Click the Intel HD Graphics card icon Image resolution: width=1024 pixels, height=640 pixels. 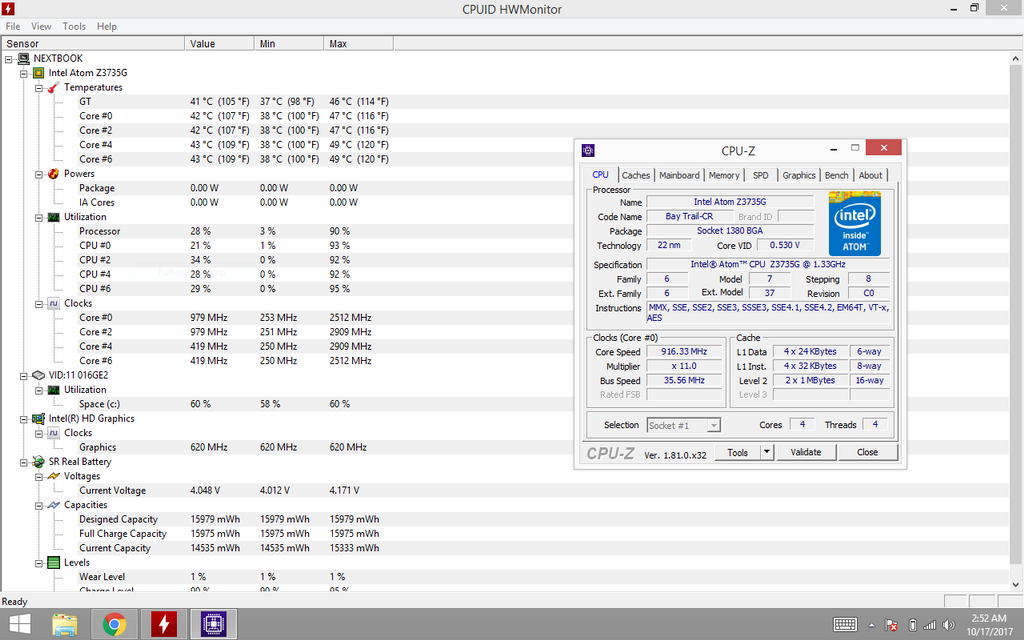click(x=39, y=419)
